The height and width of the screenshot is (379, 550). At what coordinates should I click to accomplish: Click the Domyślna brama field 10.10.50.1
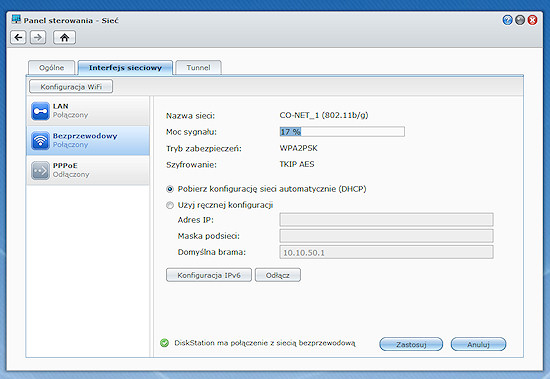click(x=386, y=252)
